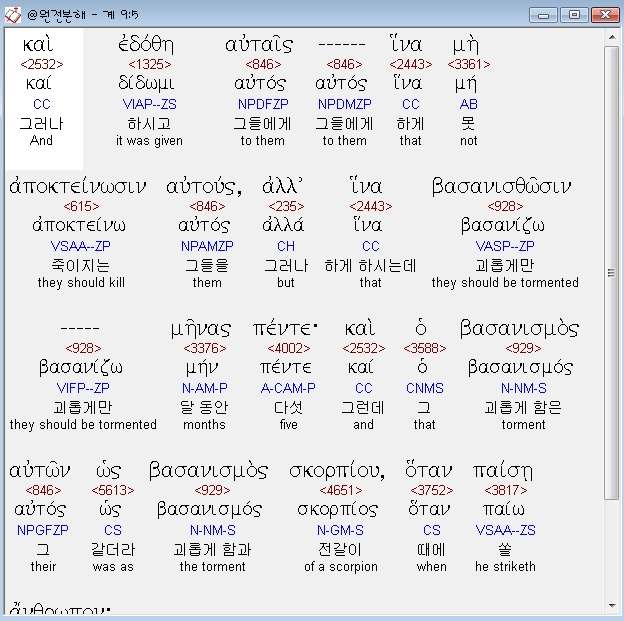
Task: Click the Strong's number <5613>
Action: click(113, 490)
